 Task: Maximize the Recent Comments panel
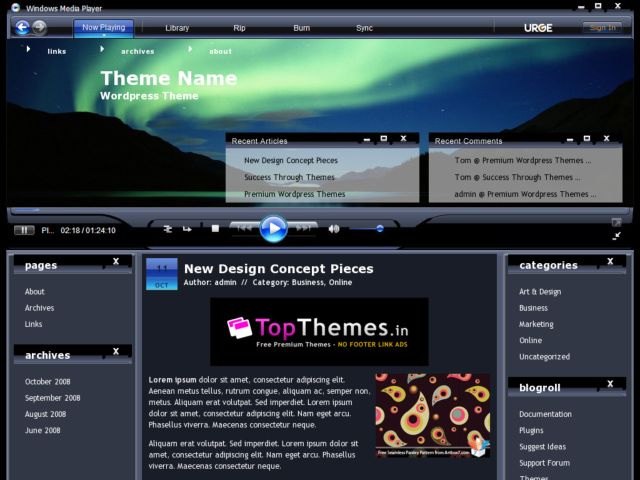coord(587,138)
